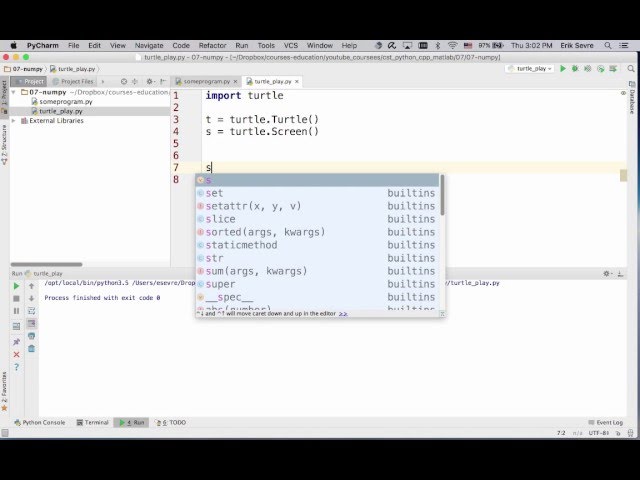640x480 pixels.
Task: Open the Event Log
Action: click(606, 422)
